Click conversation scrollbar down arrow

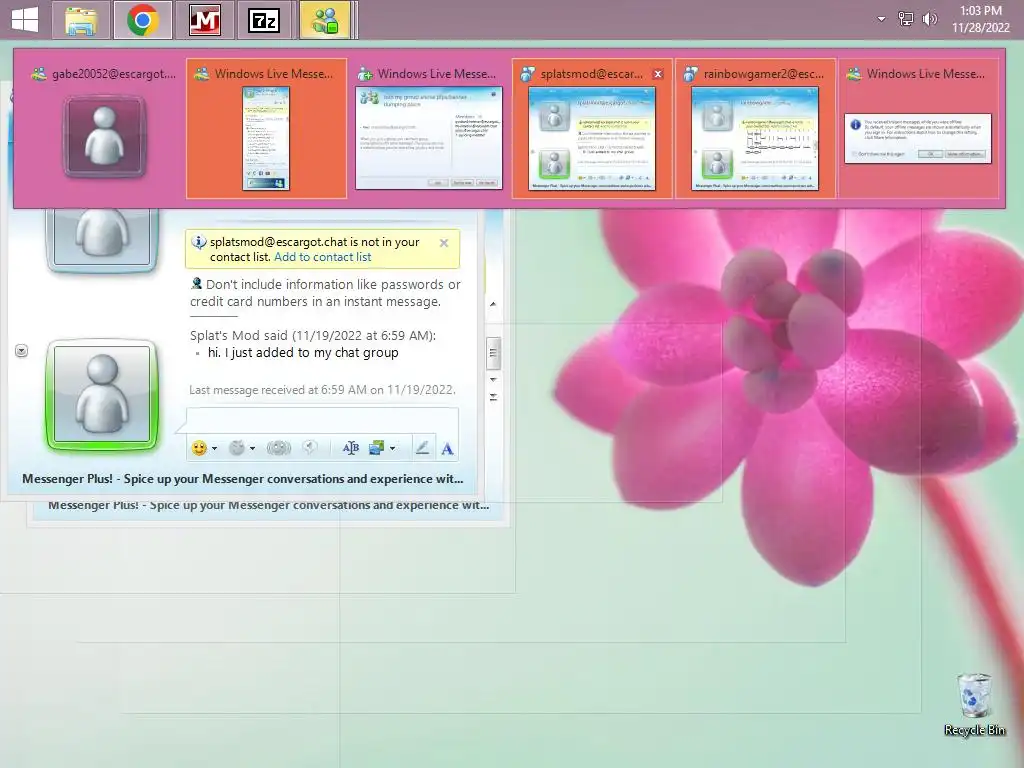pos(494,379)
